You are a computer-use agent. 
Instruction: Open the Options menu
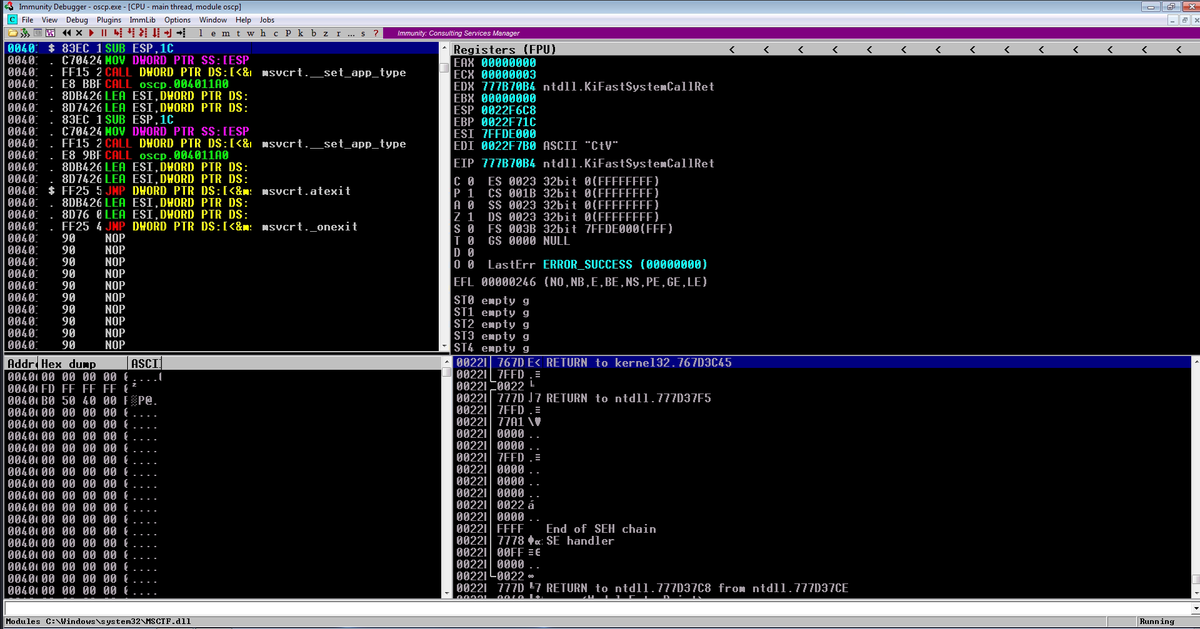[x=177, y=20]
